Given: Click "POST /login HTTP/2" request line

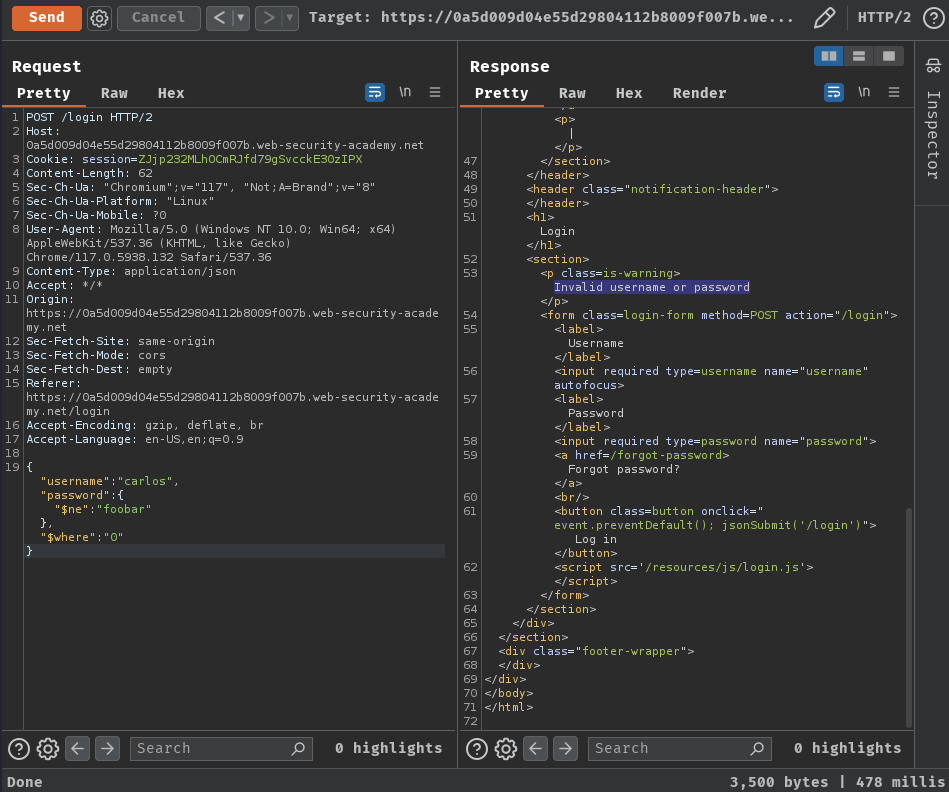Looking at the screenshot, I should click(x=89, y=117).
